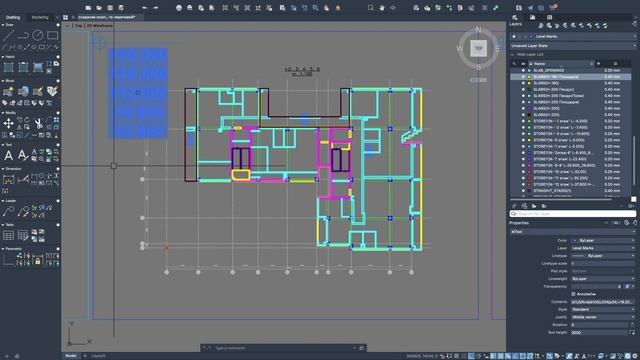Select the Linear Dimension tool

pyautogui.click(x=8, y=179)
